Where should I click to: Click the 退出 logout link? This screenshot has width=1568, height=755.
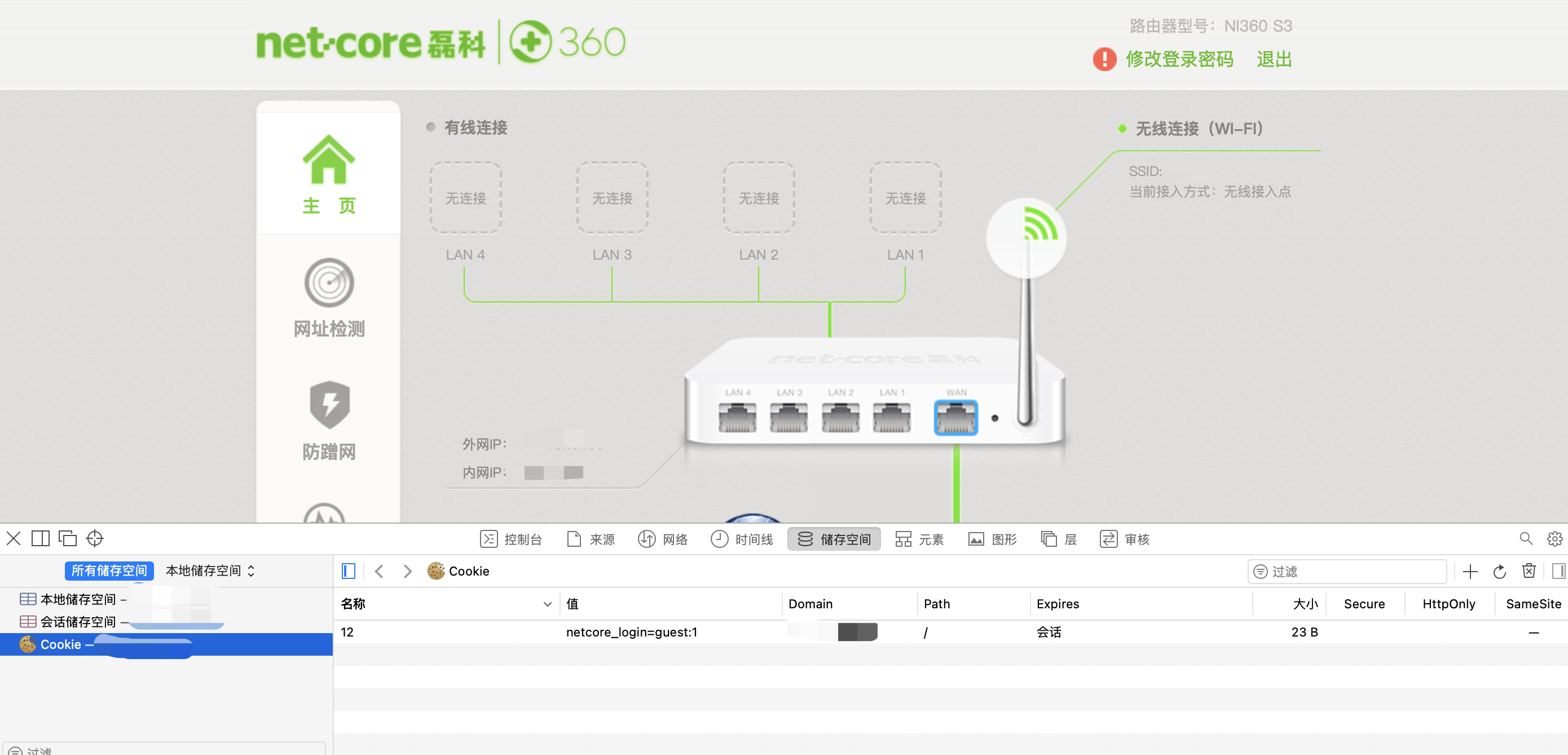(1274, 59)
